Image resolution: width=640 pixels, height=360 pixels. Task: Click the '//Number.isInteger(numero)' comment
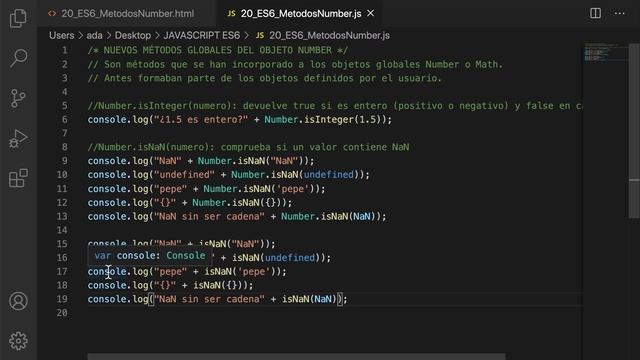[335, 106]
